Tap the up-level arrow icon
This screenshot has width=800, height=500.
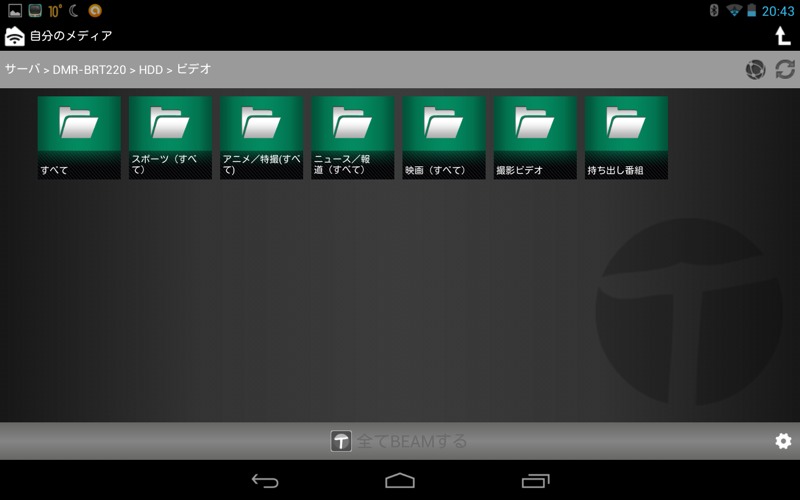tap(782, 36)
